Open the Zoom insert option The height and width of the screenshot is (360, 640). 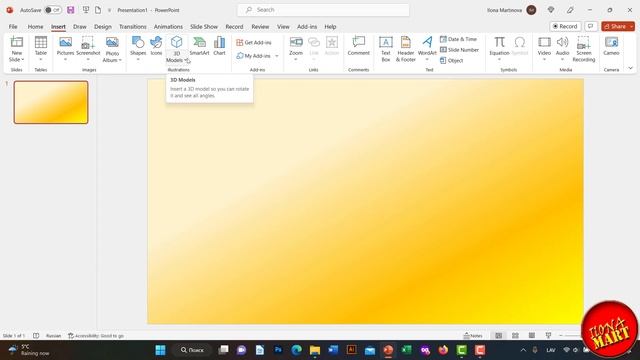(296, 49)
